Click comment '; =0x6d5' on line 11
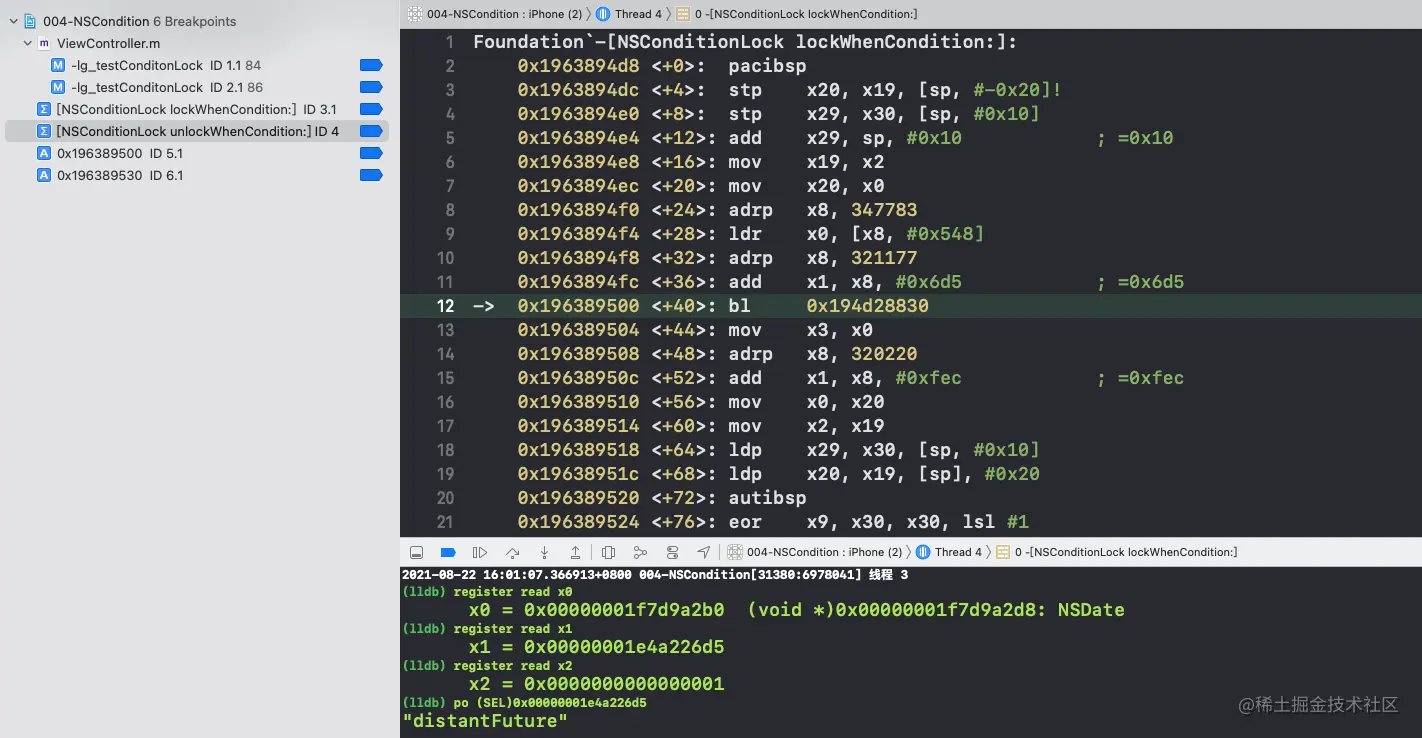This screenshot has height=738, width=1422. click(x=1140, y=282)
